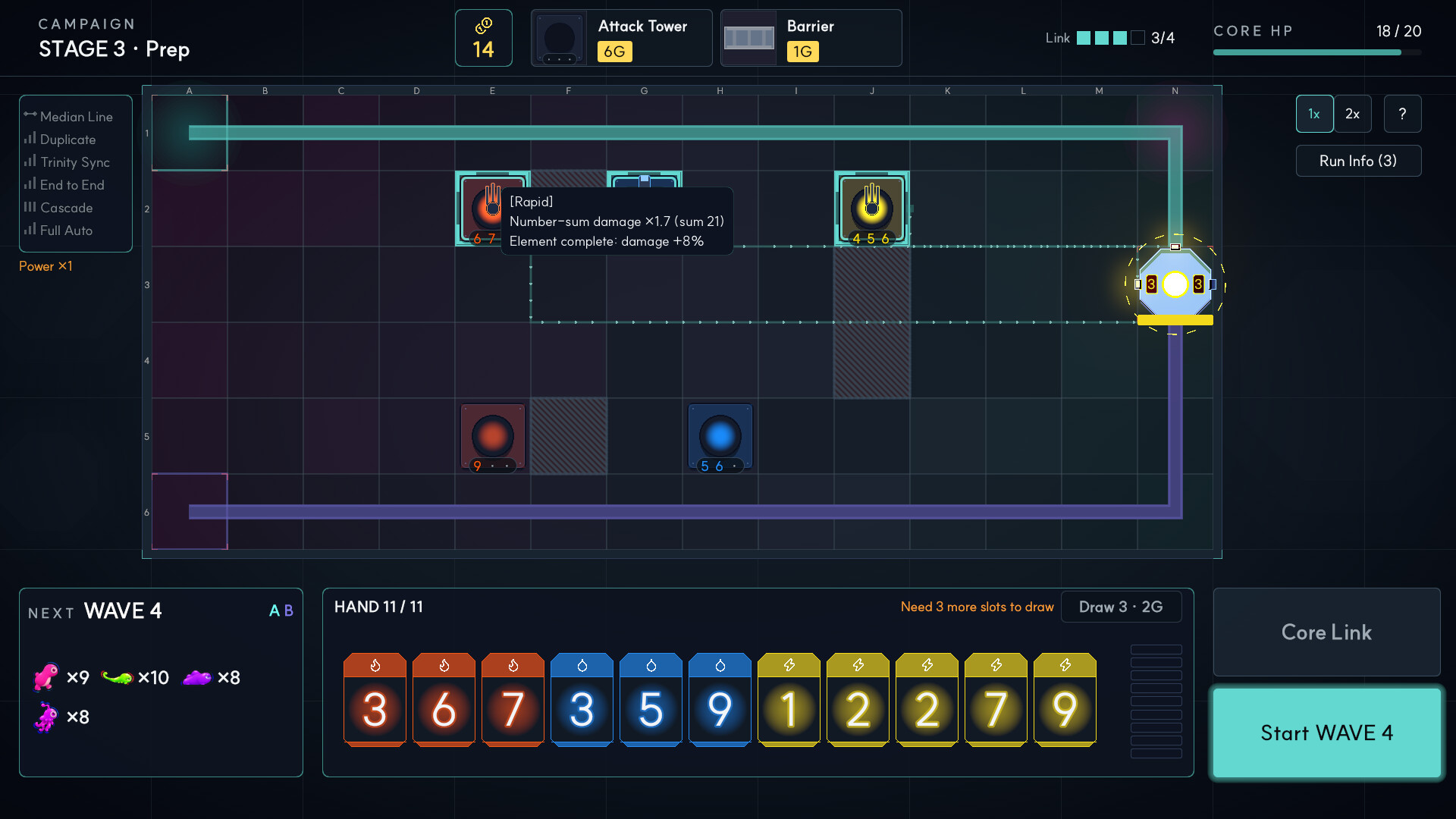The image size is (1456, 819).
Task: Pick the red fire card numbered 6
Action: pos(444,700)
